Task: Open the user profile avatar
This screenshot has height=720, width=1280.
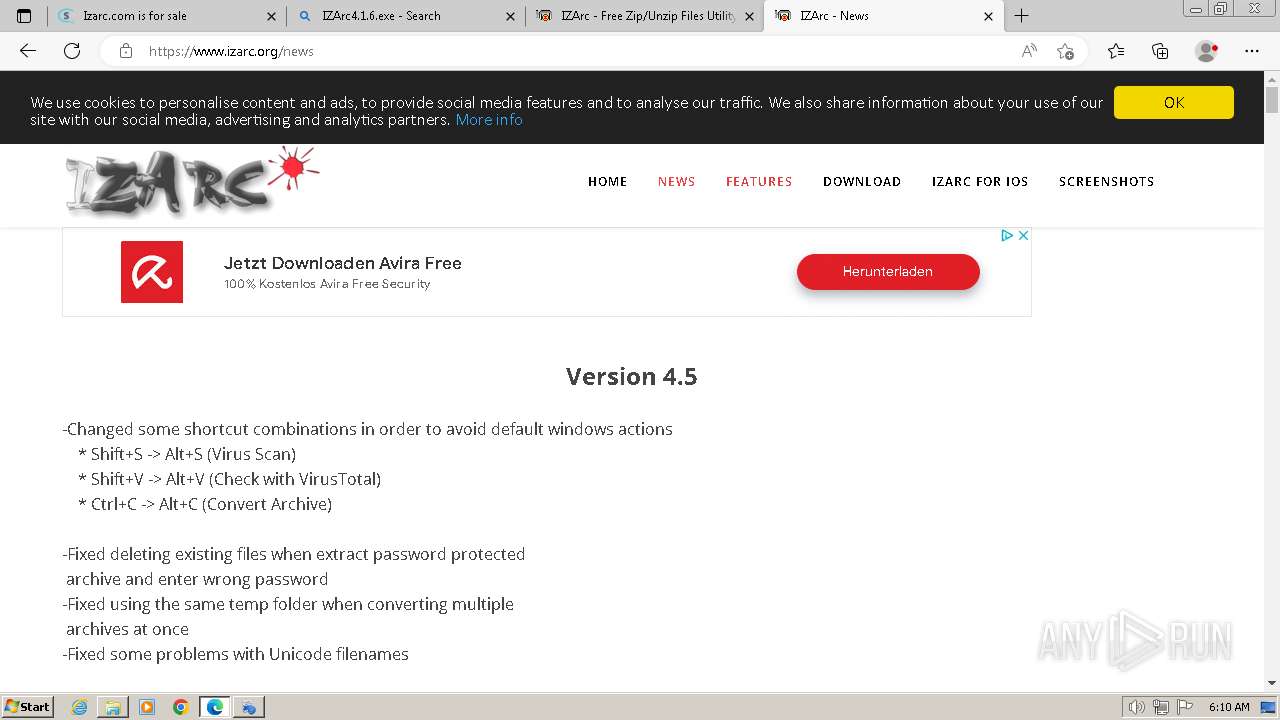Action: (x=1206, y=51)
